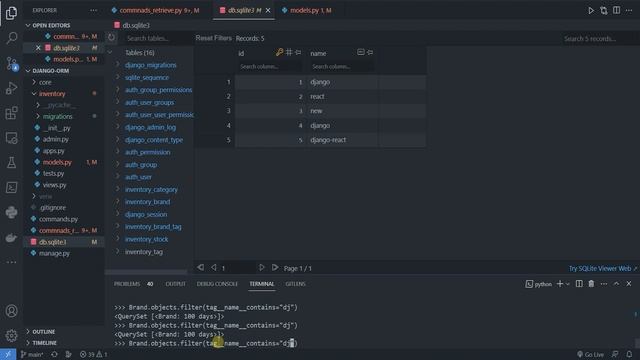The width and height of the screenshot is (640, 360).
Task: Maximize the panel with up chevron
Action: (x=616, y=284)
